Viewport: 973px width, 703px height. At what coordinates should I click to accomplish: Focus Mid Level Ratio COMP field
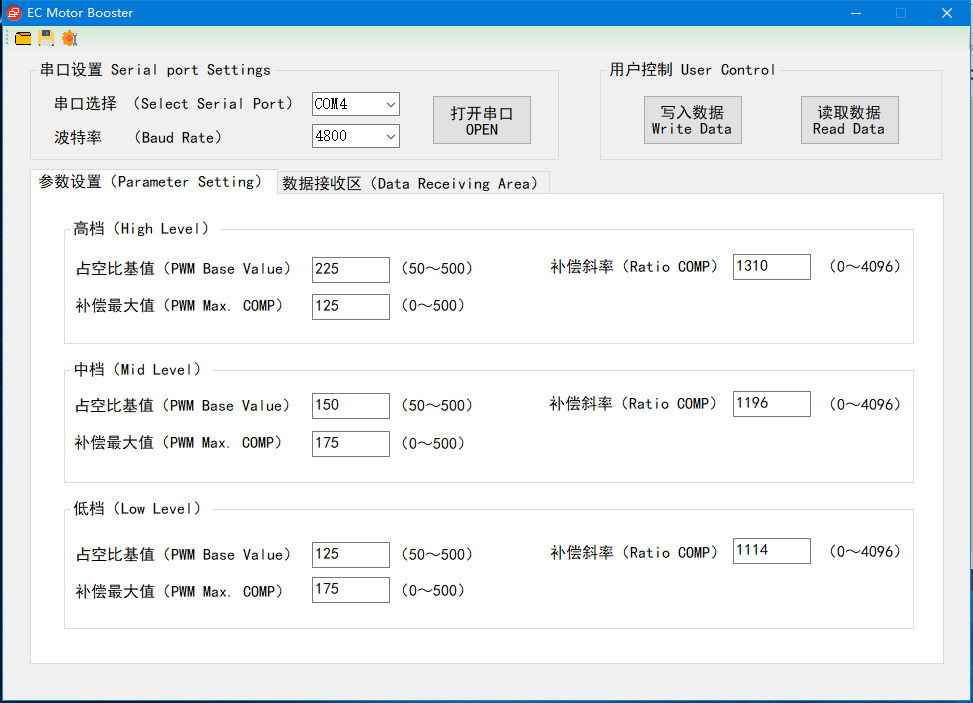coord(771,403)
